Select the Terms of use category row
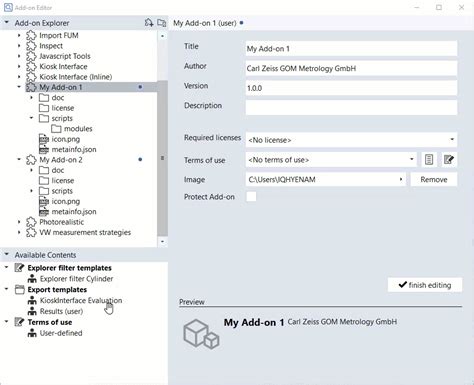The height and width of the screenshot is (385, 474). tap(50, 322)
